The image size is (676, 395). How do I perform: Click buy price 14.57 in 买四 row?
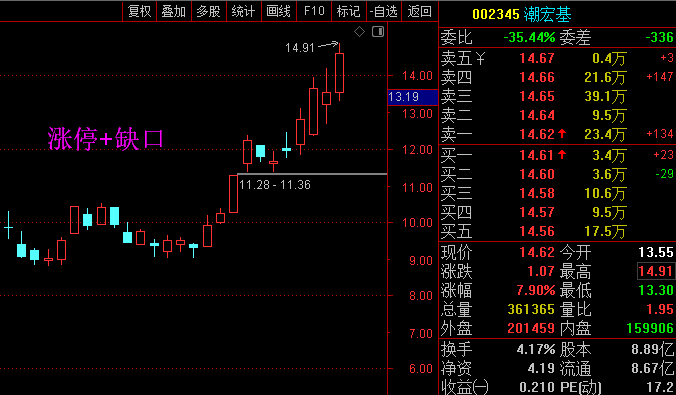(x=537, y=212)
